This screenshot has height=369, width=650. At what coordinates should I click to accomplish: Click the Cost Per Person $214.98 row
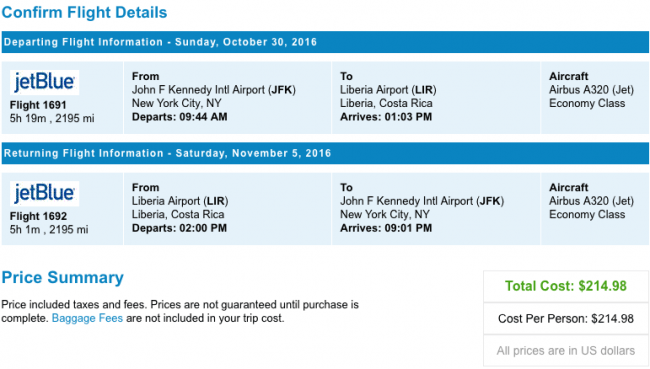(x=566, y=318)
